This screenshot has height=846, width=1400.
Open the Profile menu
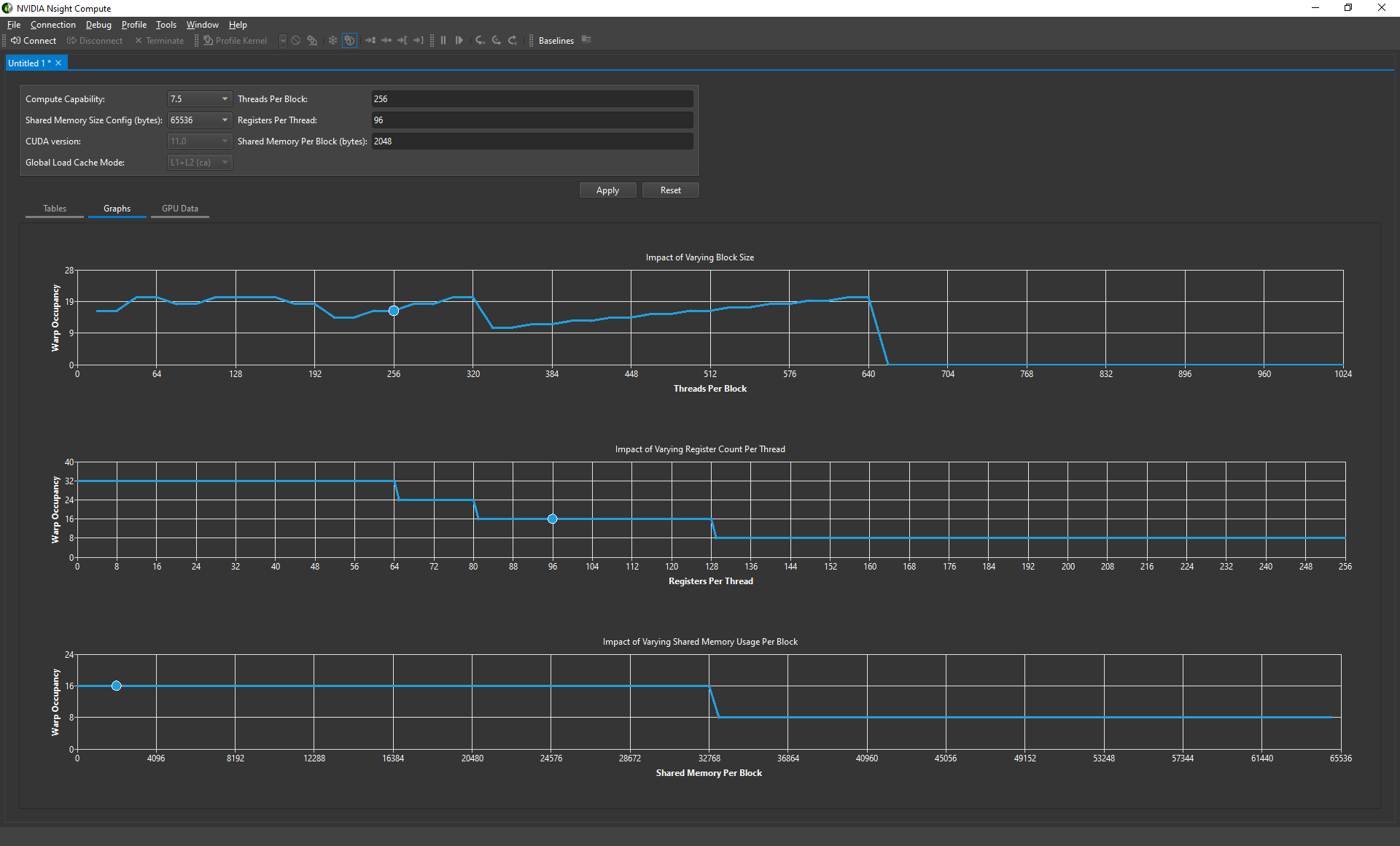pyautogui.click(x=134, y=25)
